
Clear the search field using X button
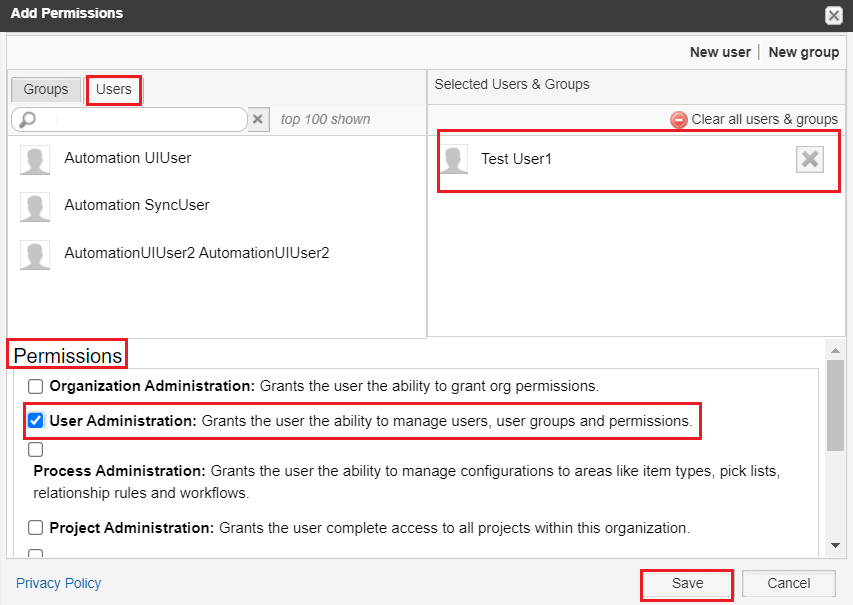coord(258,119)
